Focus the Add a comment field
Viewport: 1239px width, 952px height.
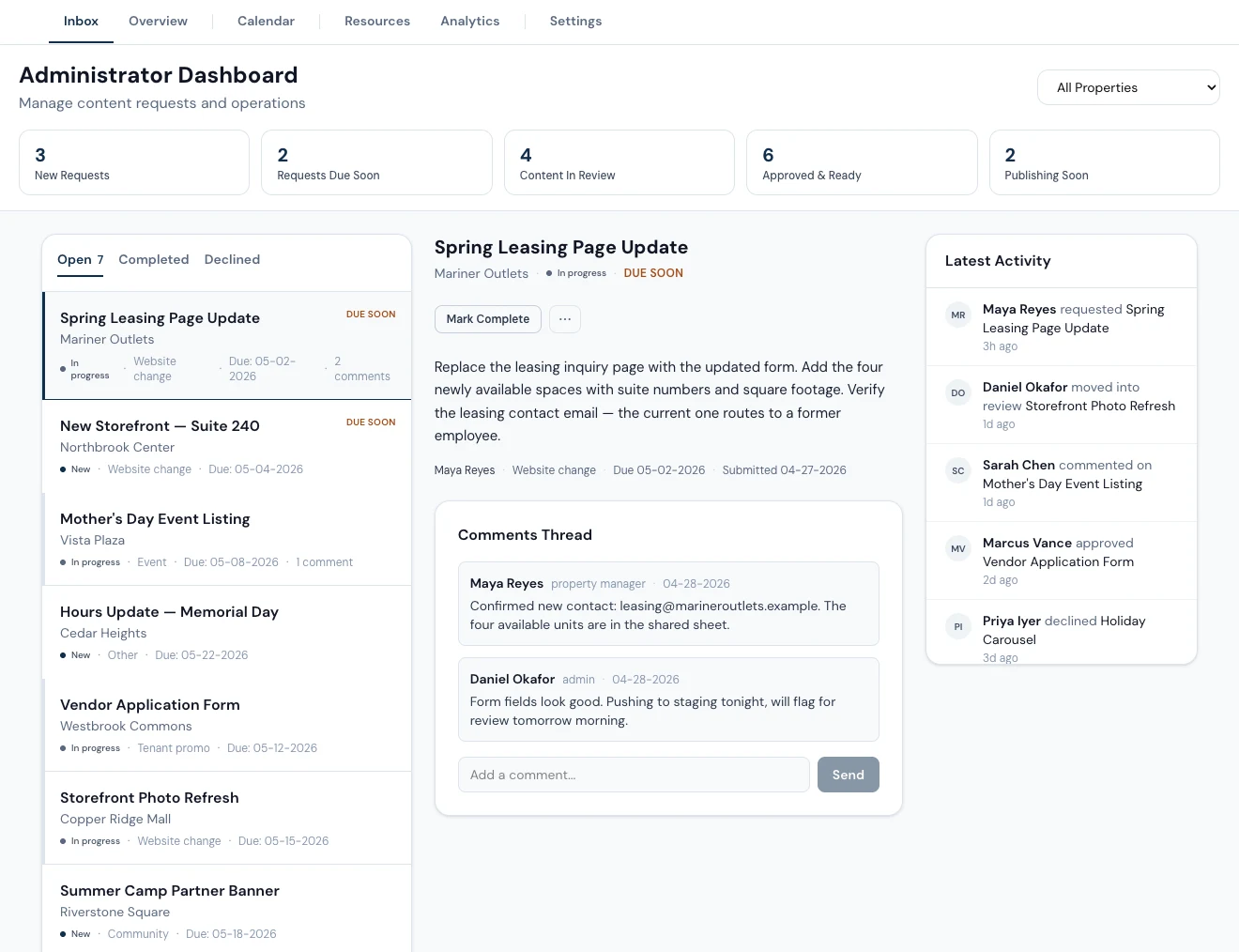click(x=634, y=775)
